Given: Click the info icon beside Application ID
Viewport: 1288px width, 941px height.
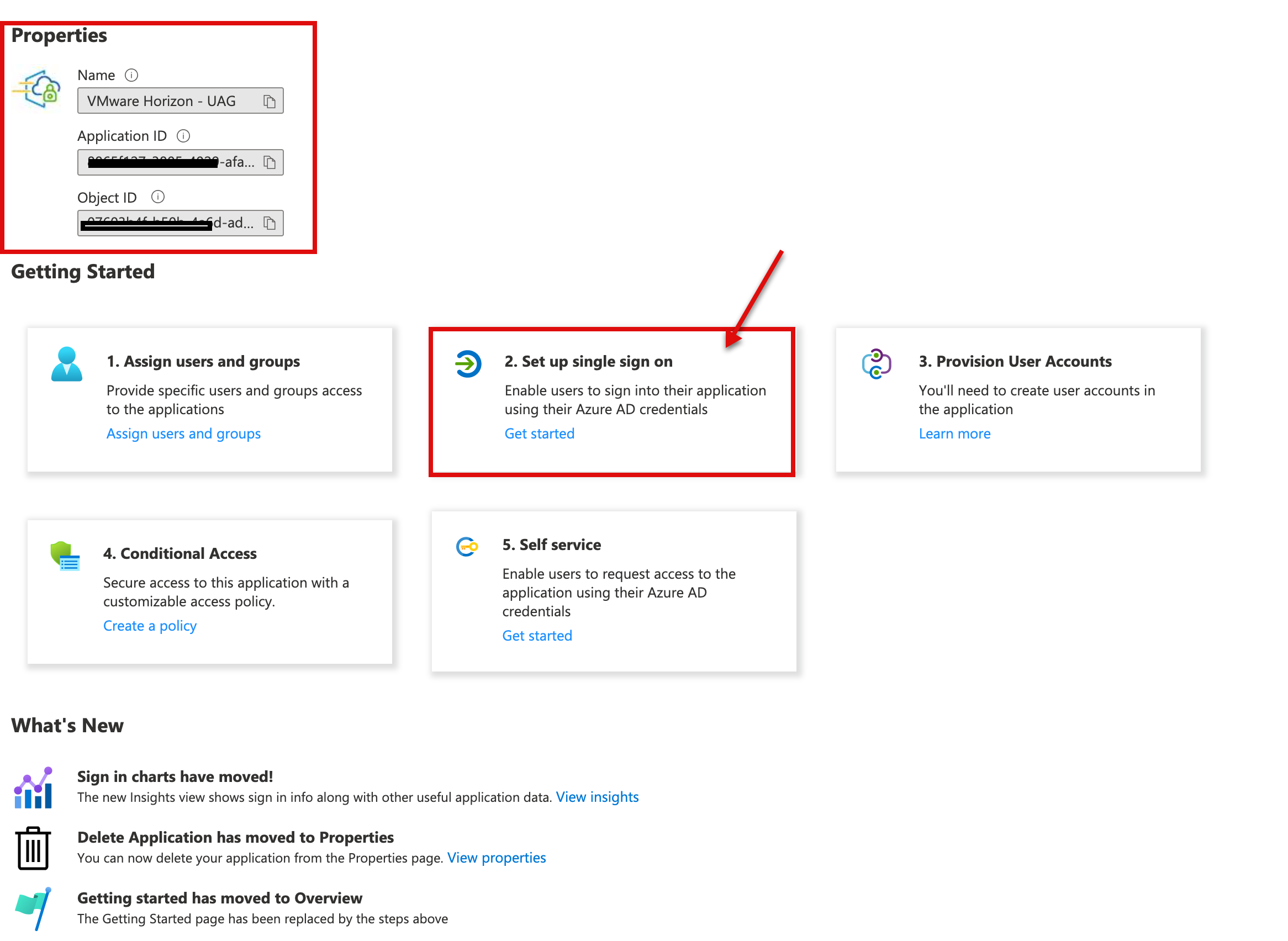Looking at the screenshot, I should 183,136.
